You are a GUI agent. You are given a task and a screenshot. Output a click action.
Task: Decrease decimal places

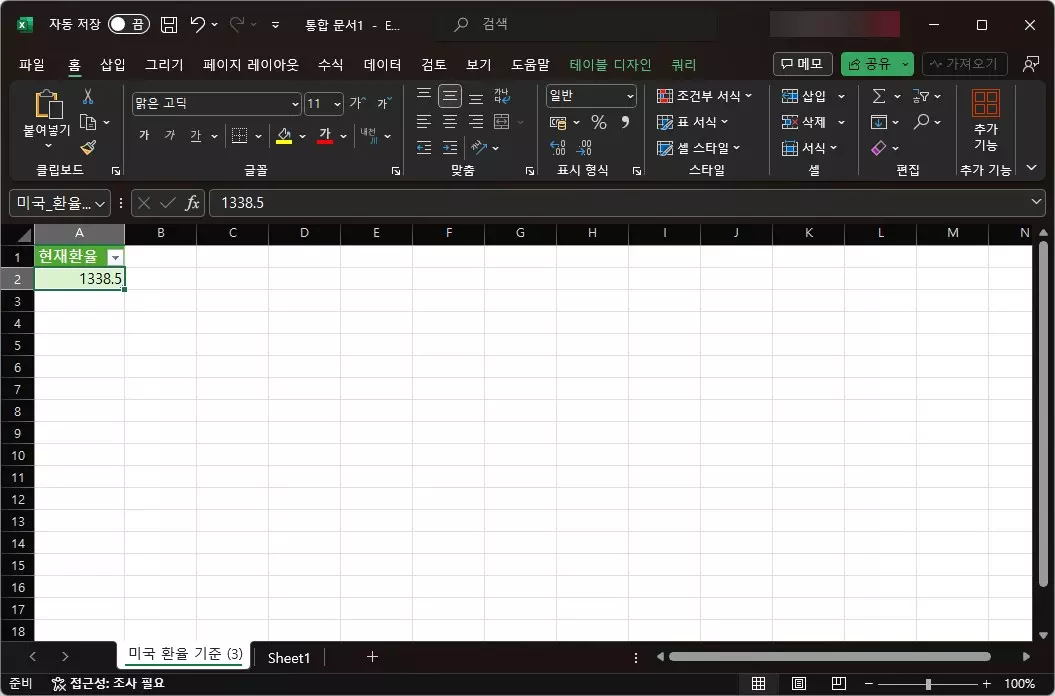[x=584, y=147]
